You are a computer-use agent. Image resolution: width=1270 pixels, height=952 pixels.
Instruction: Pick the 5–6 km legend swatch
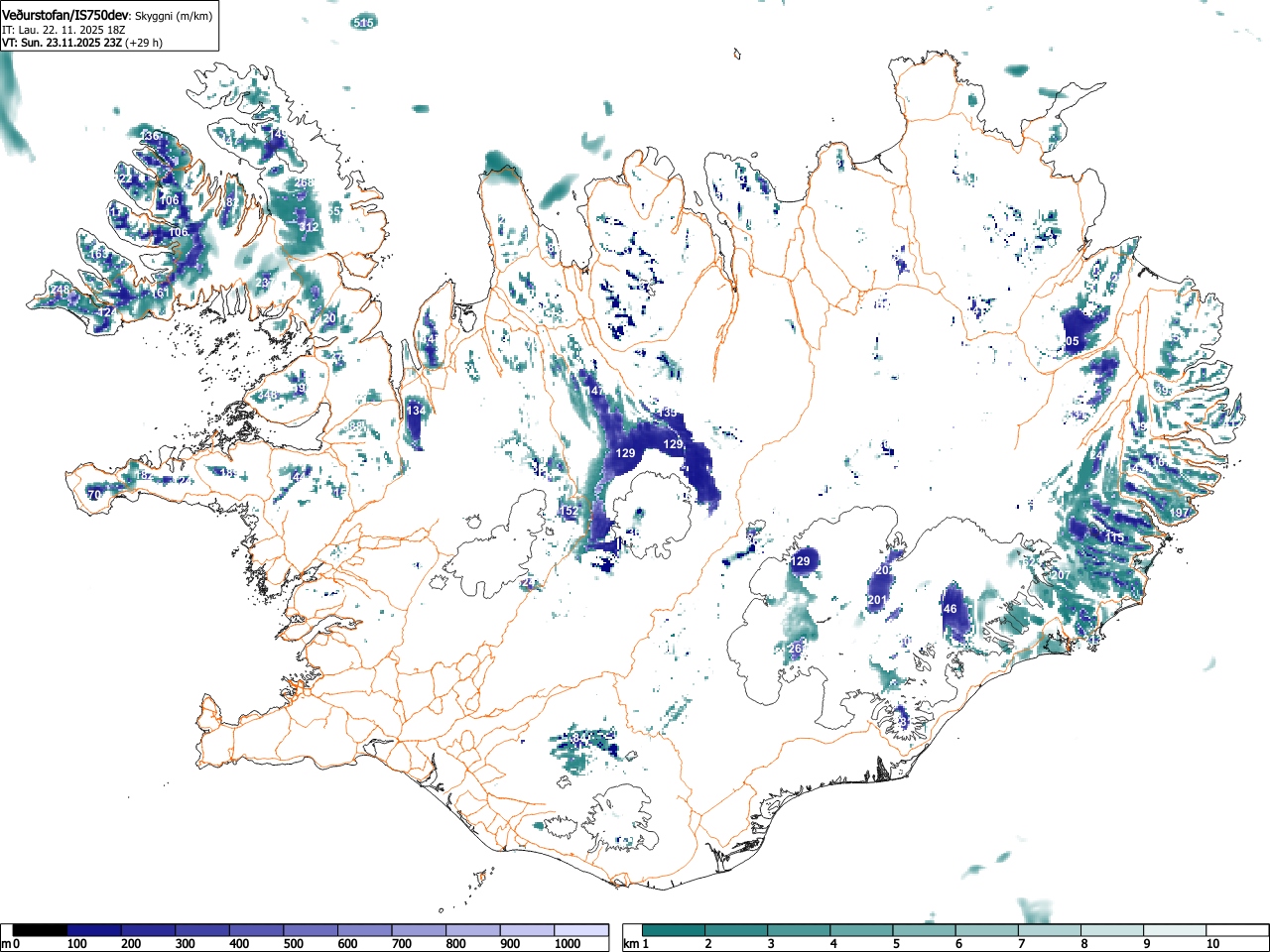point(925,930)
